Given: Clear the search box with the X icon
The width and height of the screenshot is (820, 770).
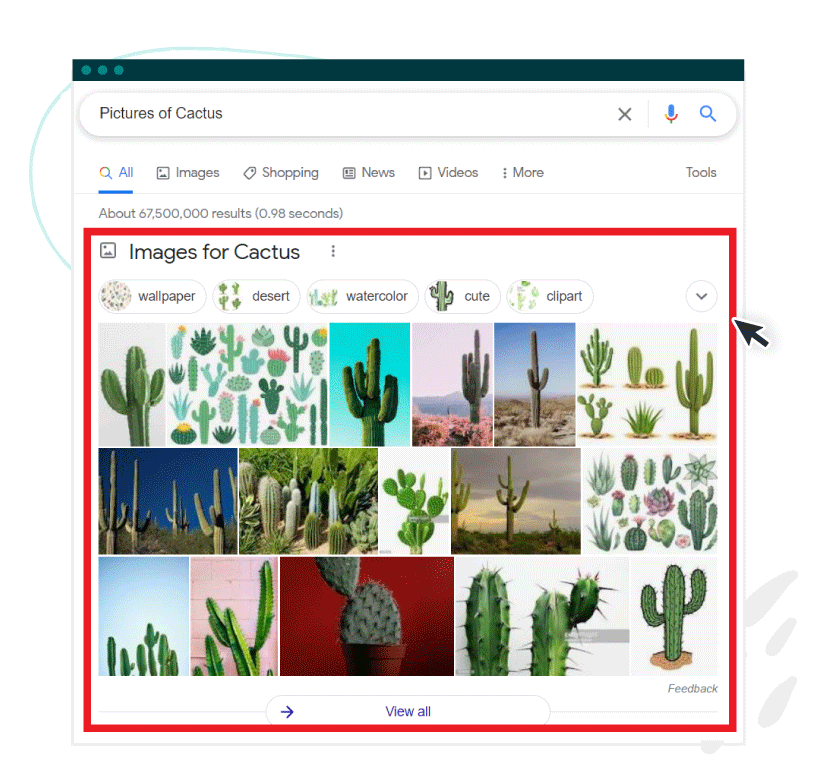Looking at the screenshot, I should point(624,114).
